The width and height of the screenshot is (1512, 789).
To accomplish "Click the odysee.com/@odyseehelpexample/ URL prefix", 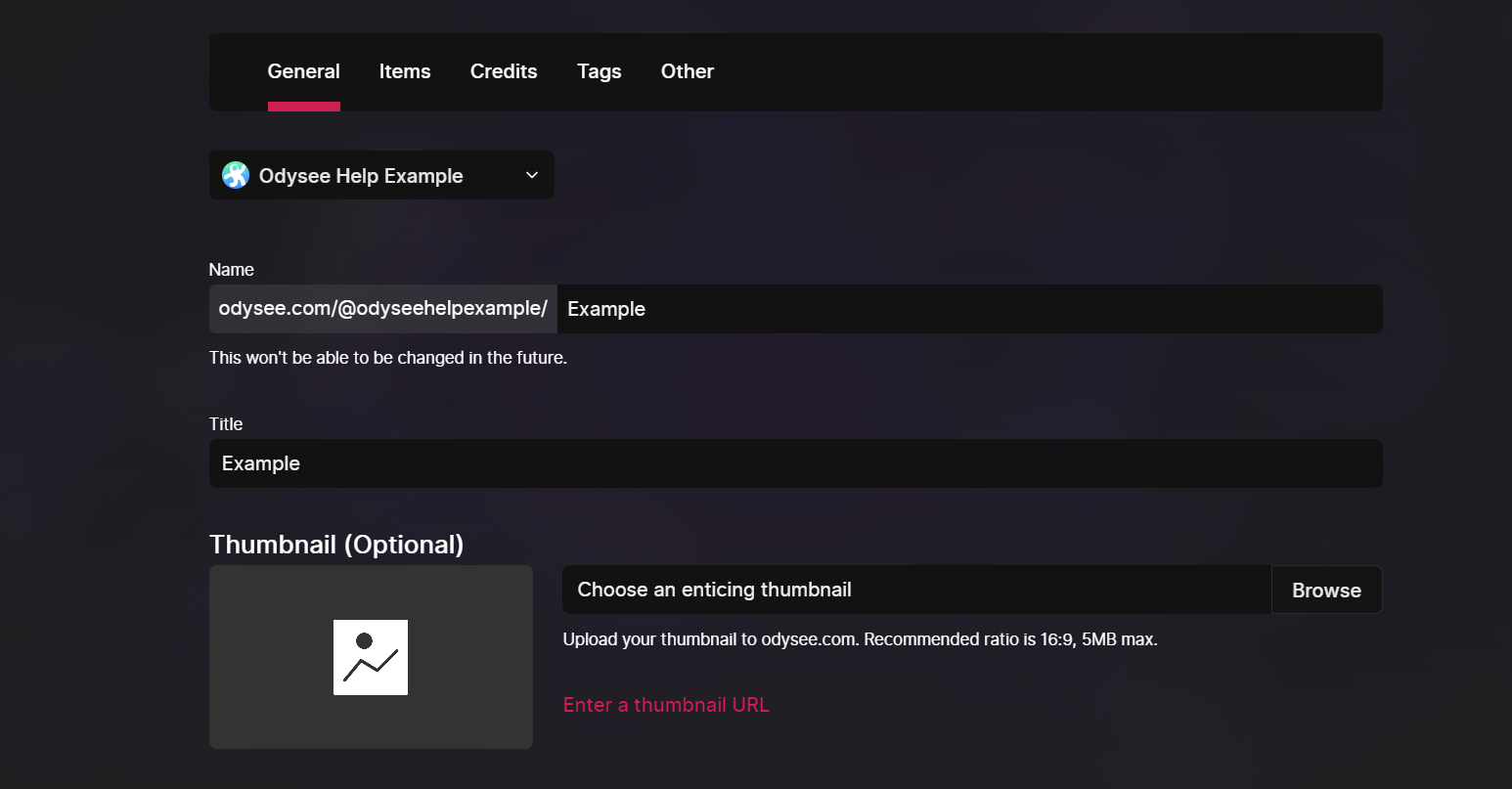I will click(x=383, y=309).
